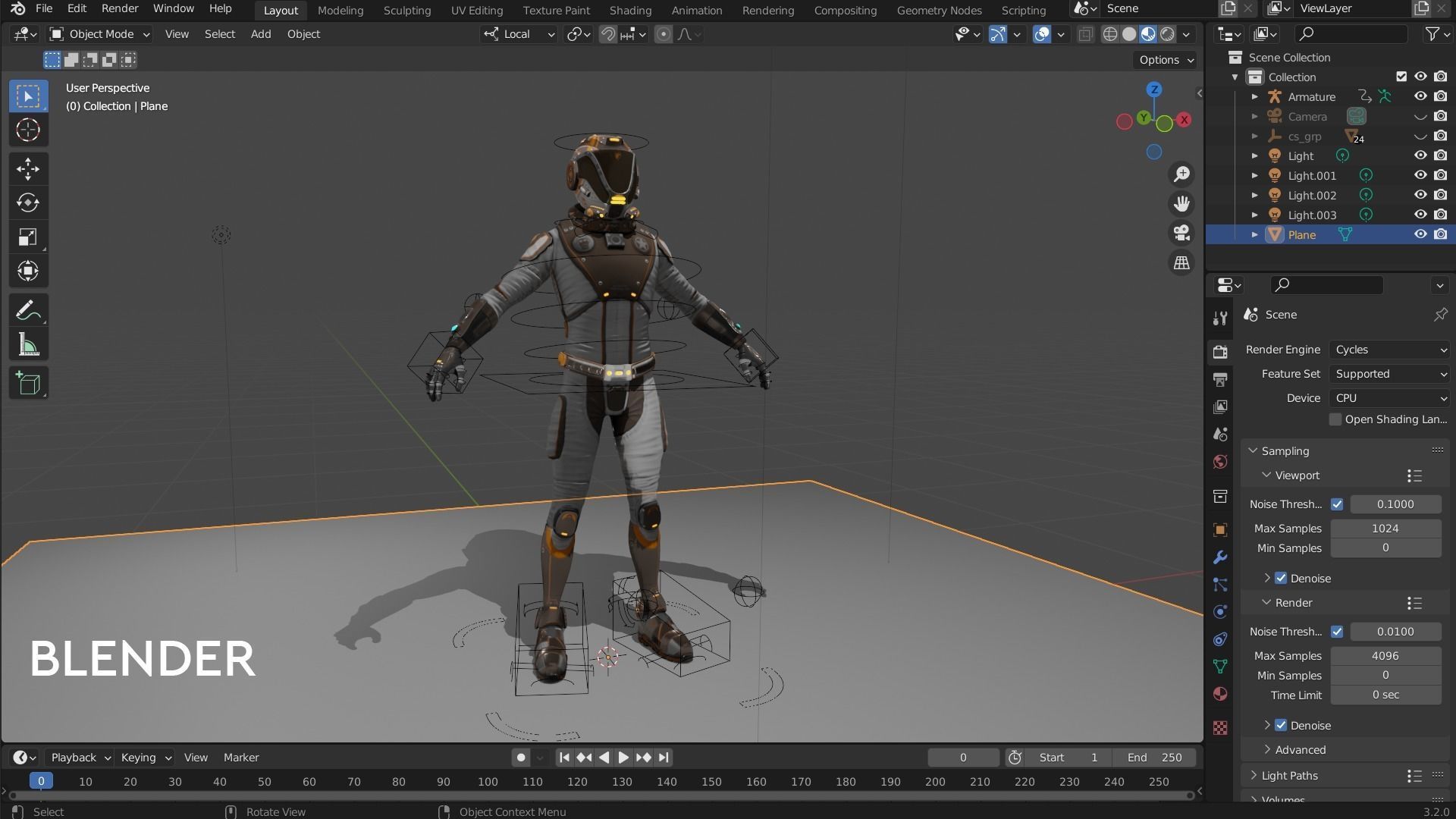Open the Render menu
Screen dimensions: 1456x819
click(x=120, y=8)
